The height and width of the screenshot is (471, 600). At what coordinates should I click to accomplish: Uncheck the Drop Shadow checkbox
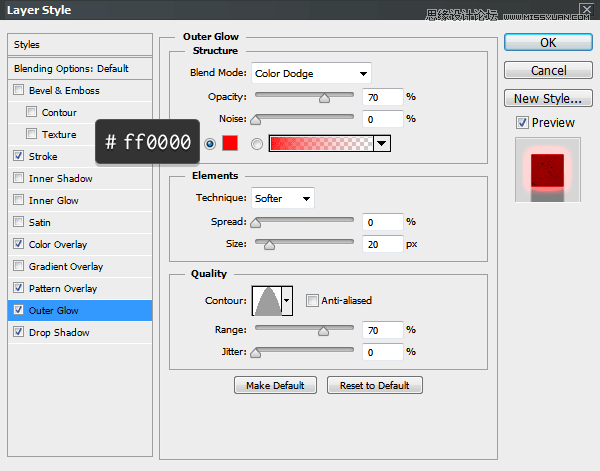point(18,332)
